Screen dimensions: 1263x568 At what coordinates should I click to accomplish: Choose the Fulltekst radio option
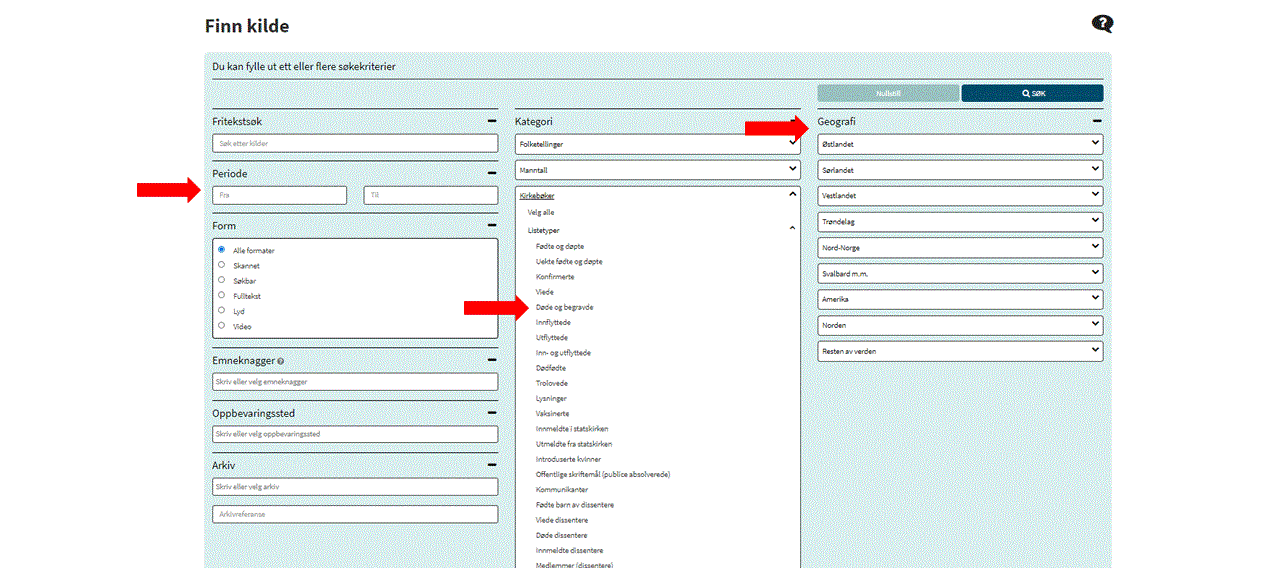(x=221, y=296)
